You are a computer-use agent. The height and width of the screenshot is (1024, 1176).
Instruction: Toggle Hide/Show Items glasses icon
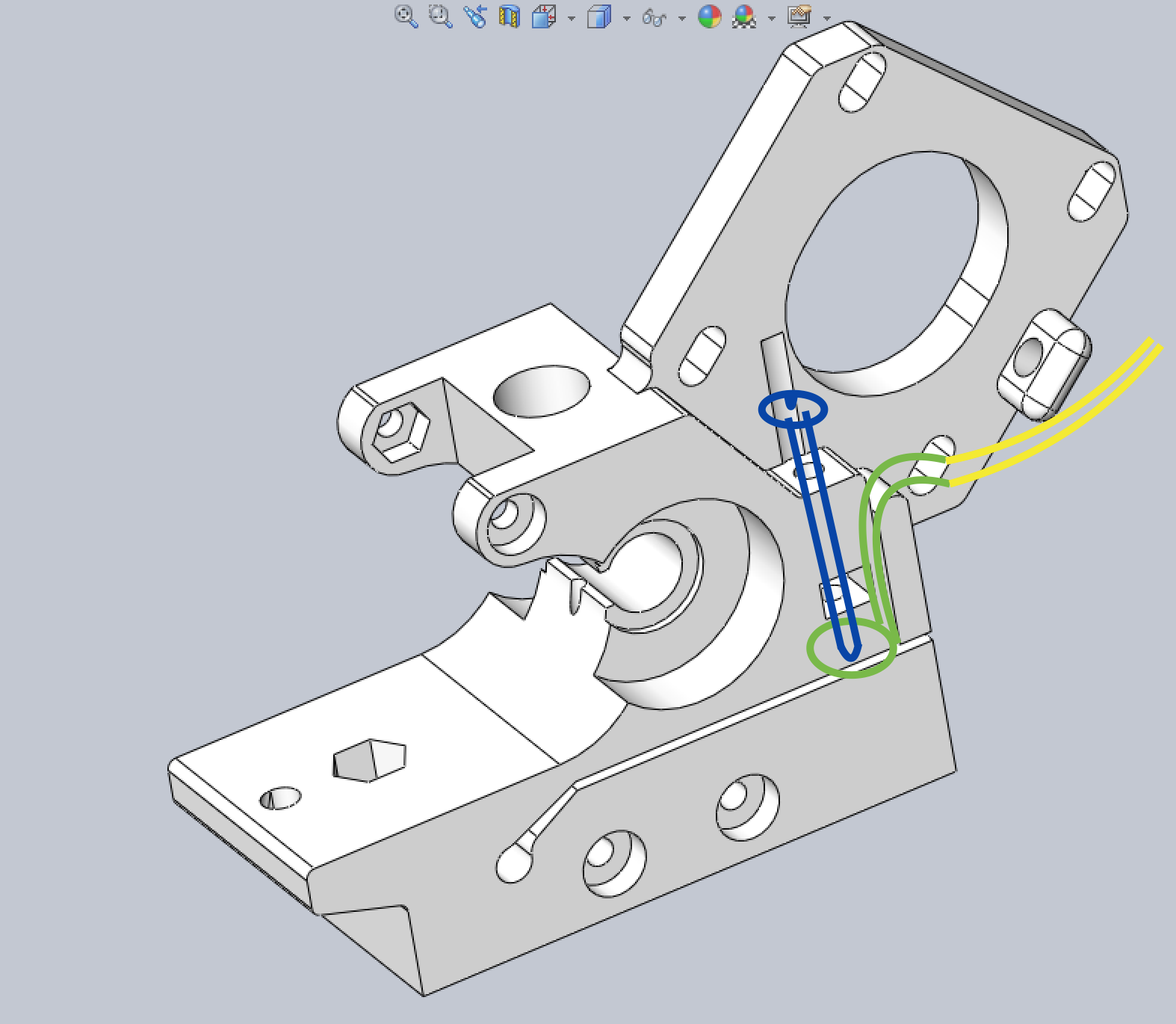pos(654,17)
